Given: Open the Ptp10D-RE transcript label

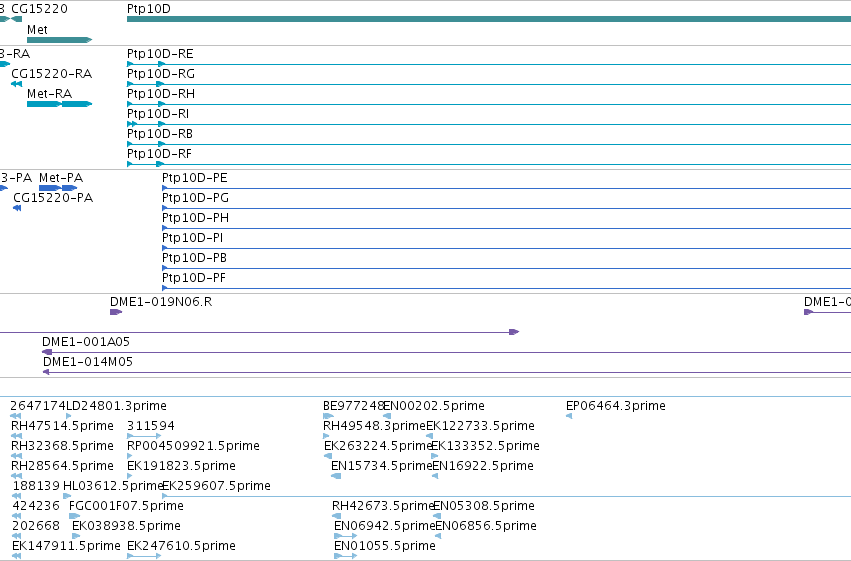Looking at the screenshot, I should [160, 54].
